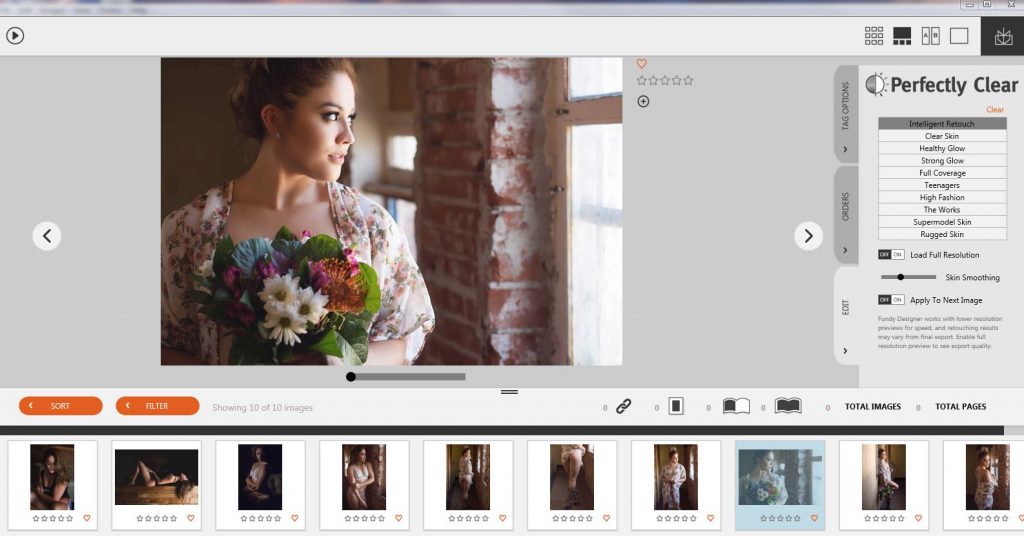Expand chevron under Orders
The width and height of the screenshot is (1024, 536).
click(x=846, y=250)
